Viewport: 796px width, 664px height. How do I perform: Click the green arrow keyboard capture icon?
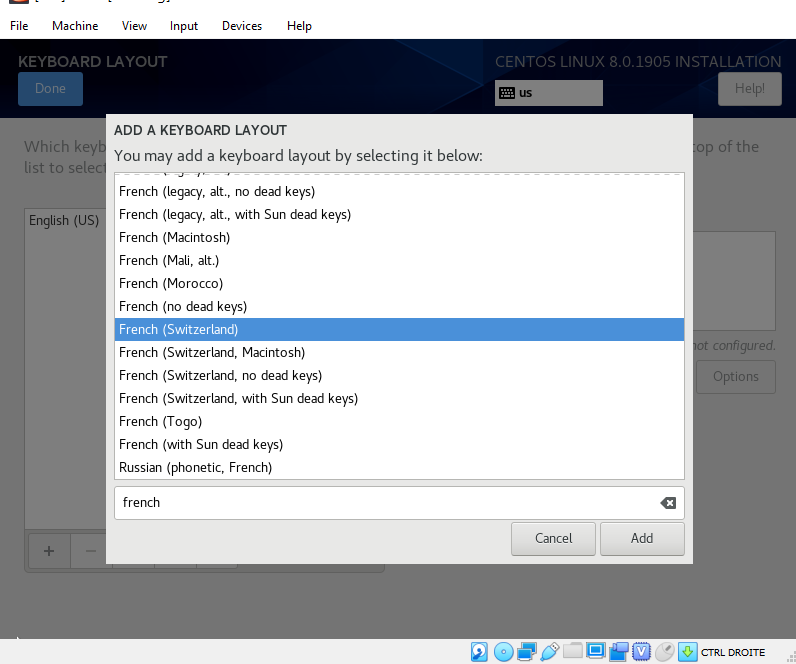[687, 652]
